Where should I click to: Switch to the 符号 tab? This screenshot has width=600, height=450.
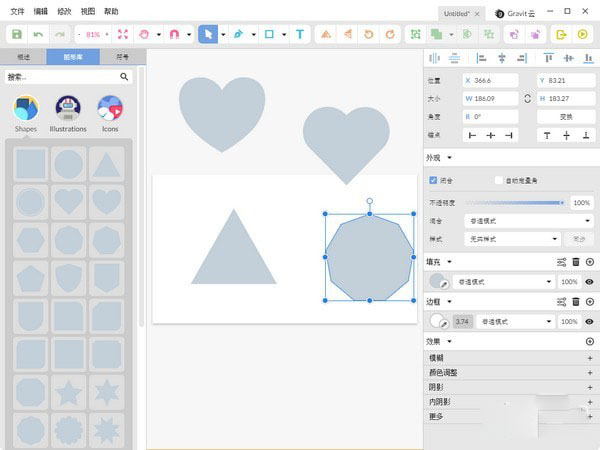122,57
